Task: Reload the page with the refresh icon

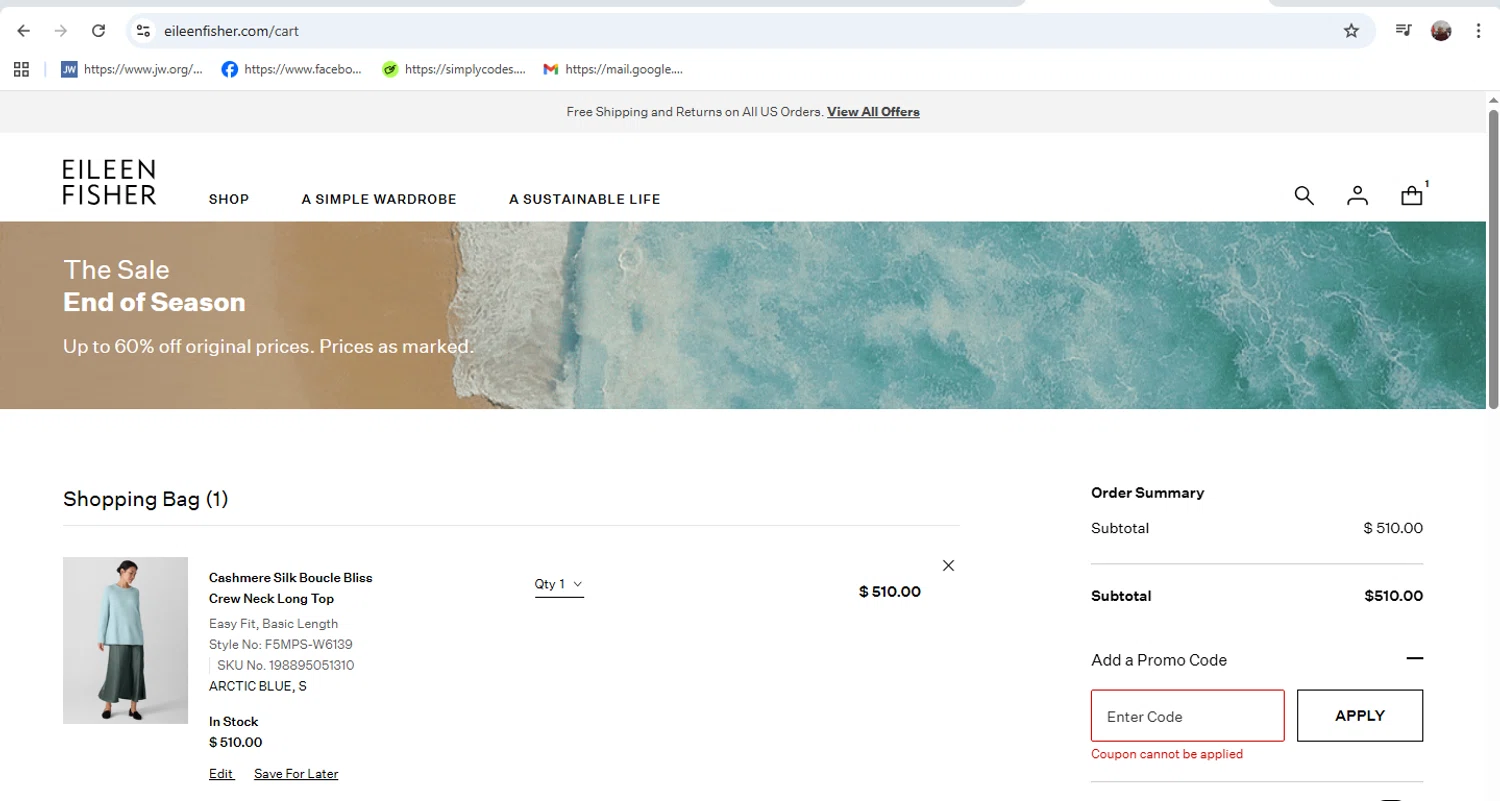Action: click(98, 31)
